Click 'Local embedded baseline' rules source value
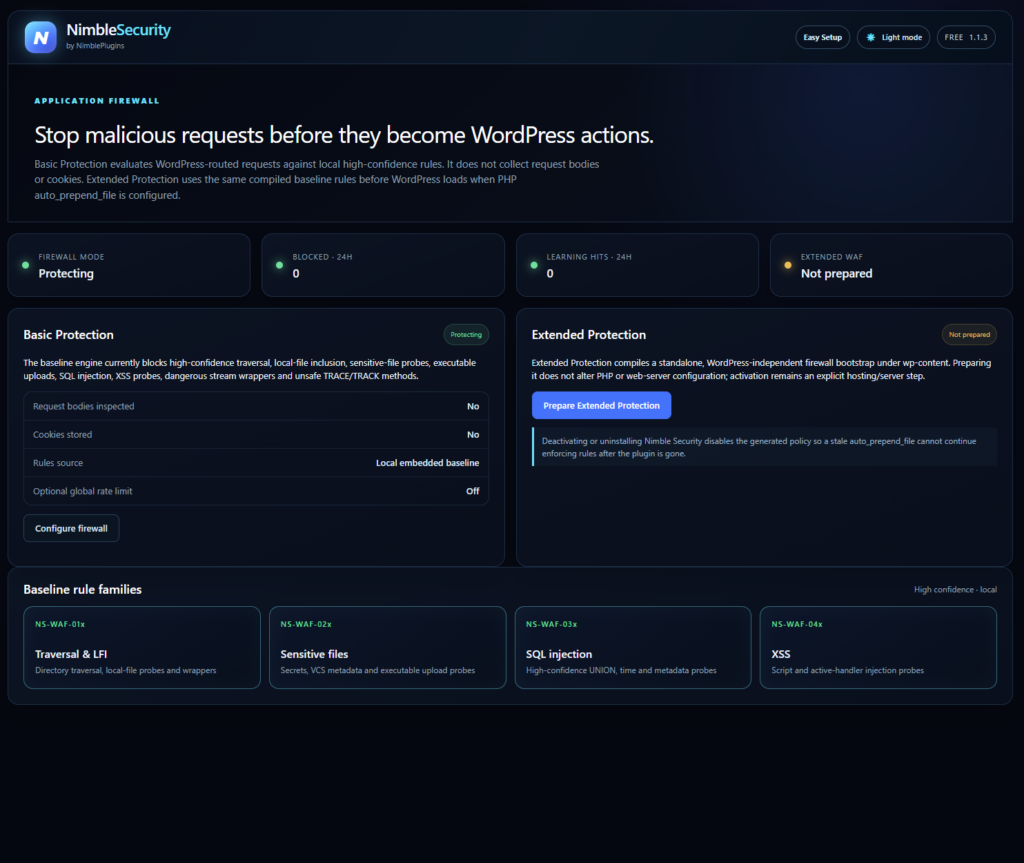Screen dimensions: 1024x863 pyautogui.click(x=427, y=463)
